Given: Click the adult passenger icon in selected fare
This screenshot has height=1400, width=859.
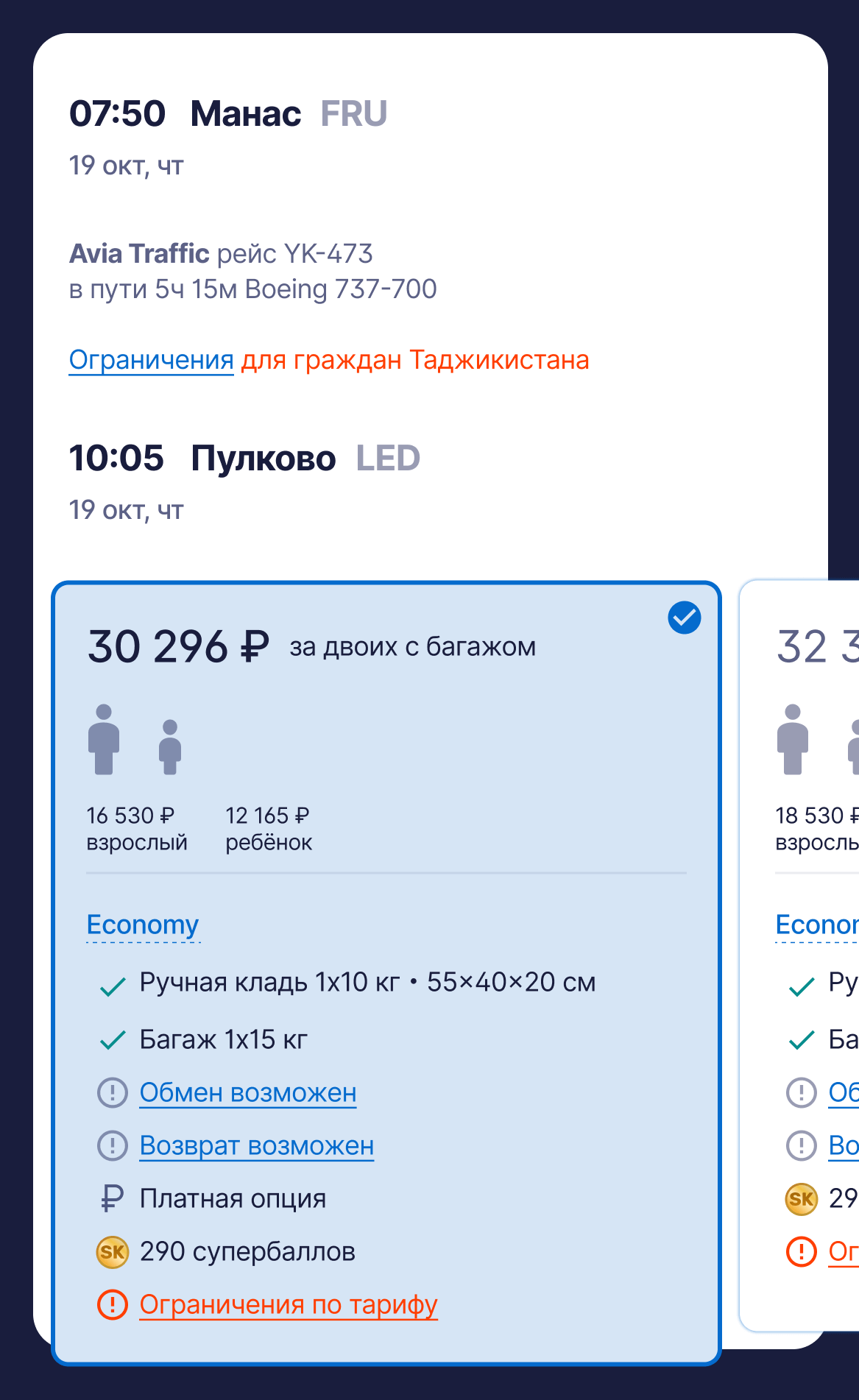Looking at the screenshot, I should click(x=104, y=739).
